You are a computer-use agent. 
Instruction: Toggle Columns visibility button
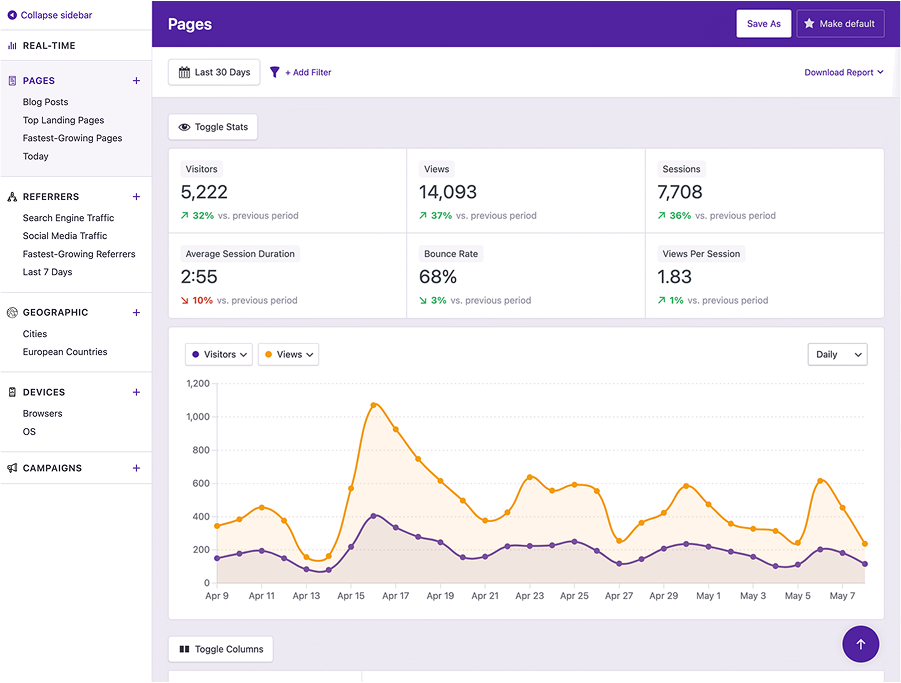tap(221, 649)
